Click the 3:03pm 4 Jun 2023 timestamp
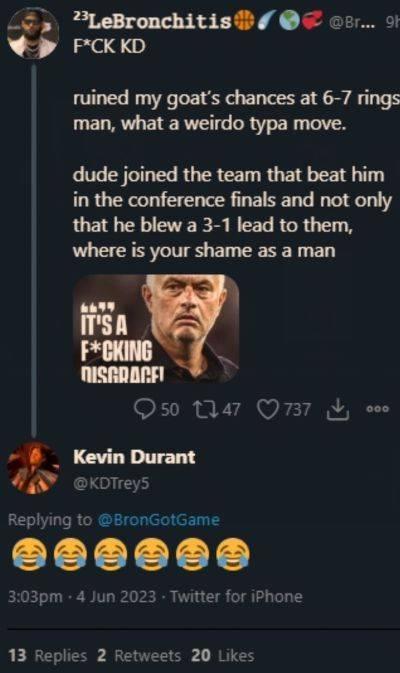 [82, 597]
